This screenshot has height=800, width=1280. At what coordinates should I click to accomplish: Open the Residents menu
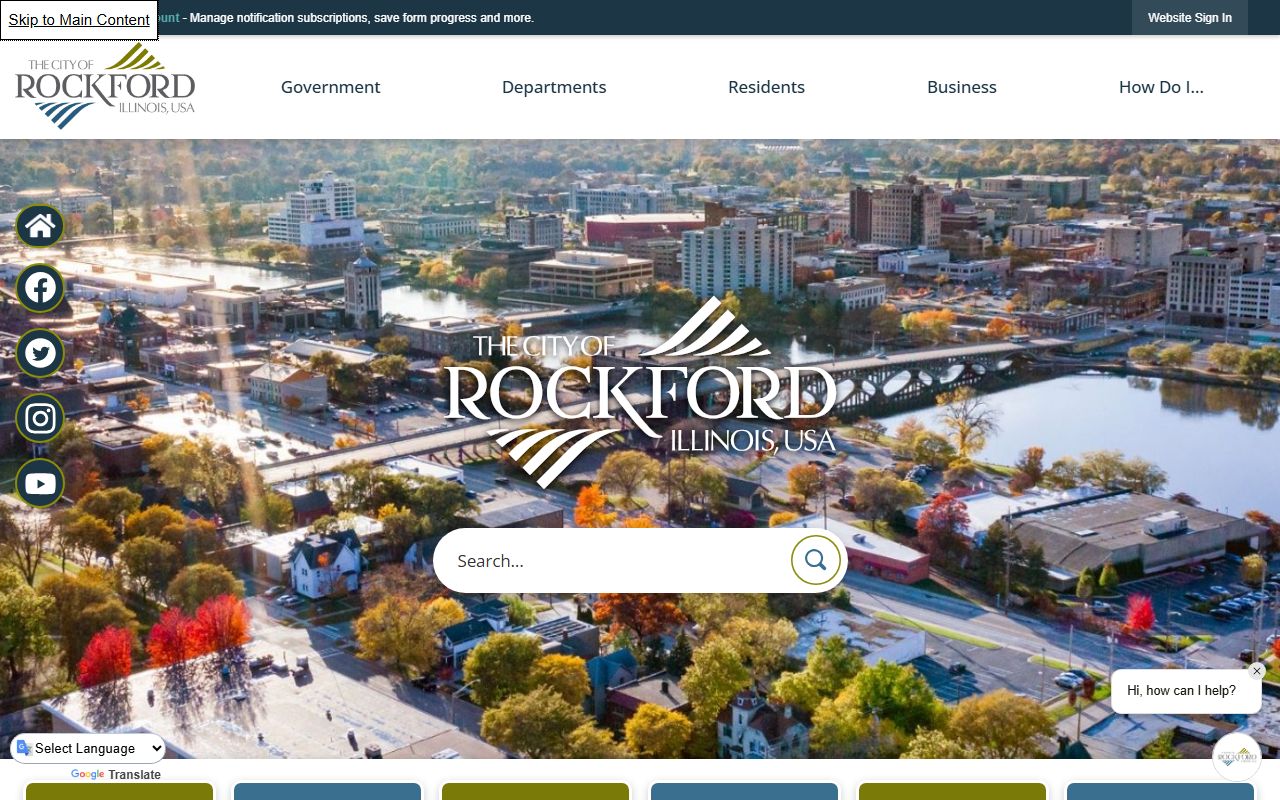[766, 87]
